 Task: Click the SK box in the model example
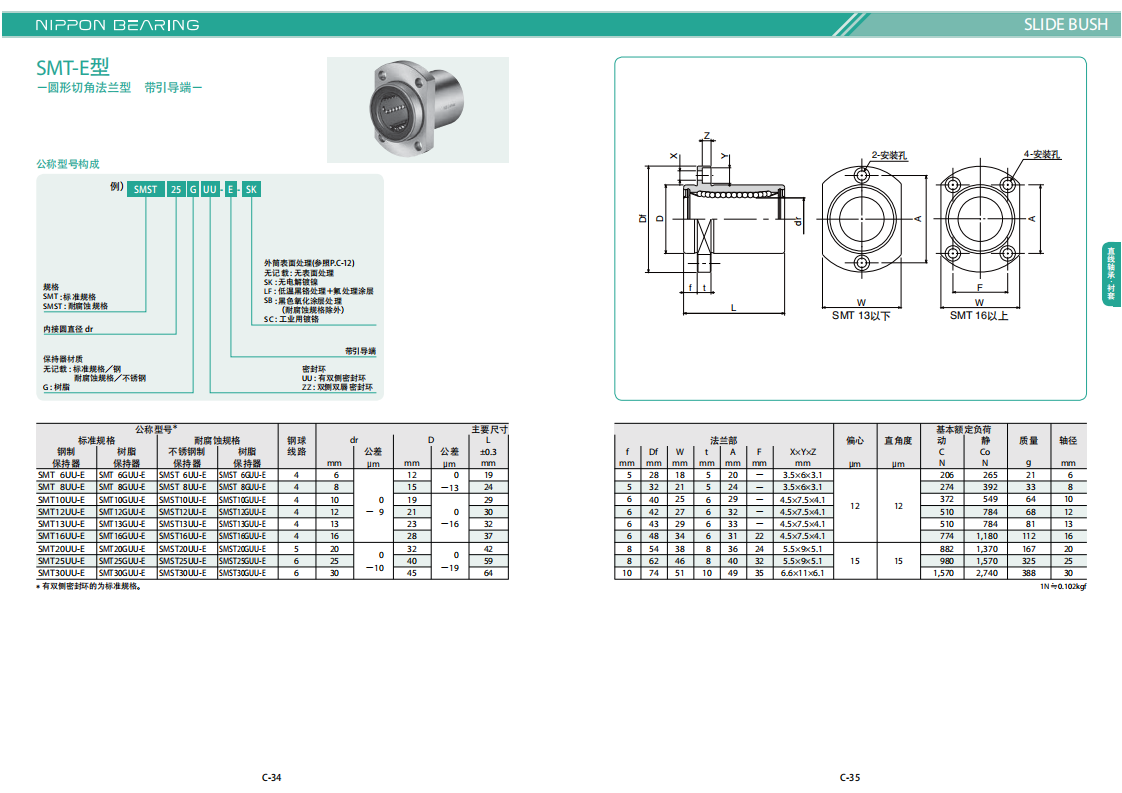[x=251, y=189]
